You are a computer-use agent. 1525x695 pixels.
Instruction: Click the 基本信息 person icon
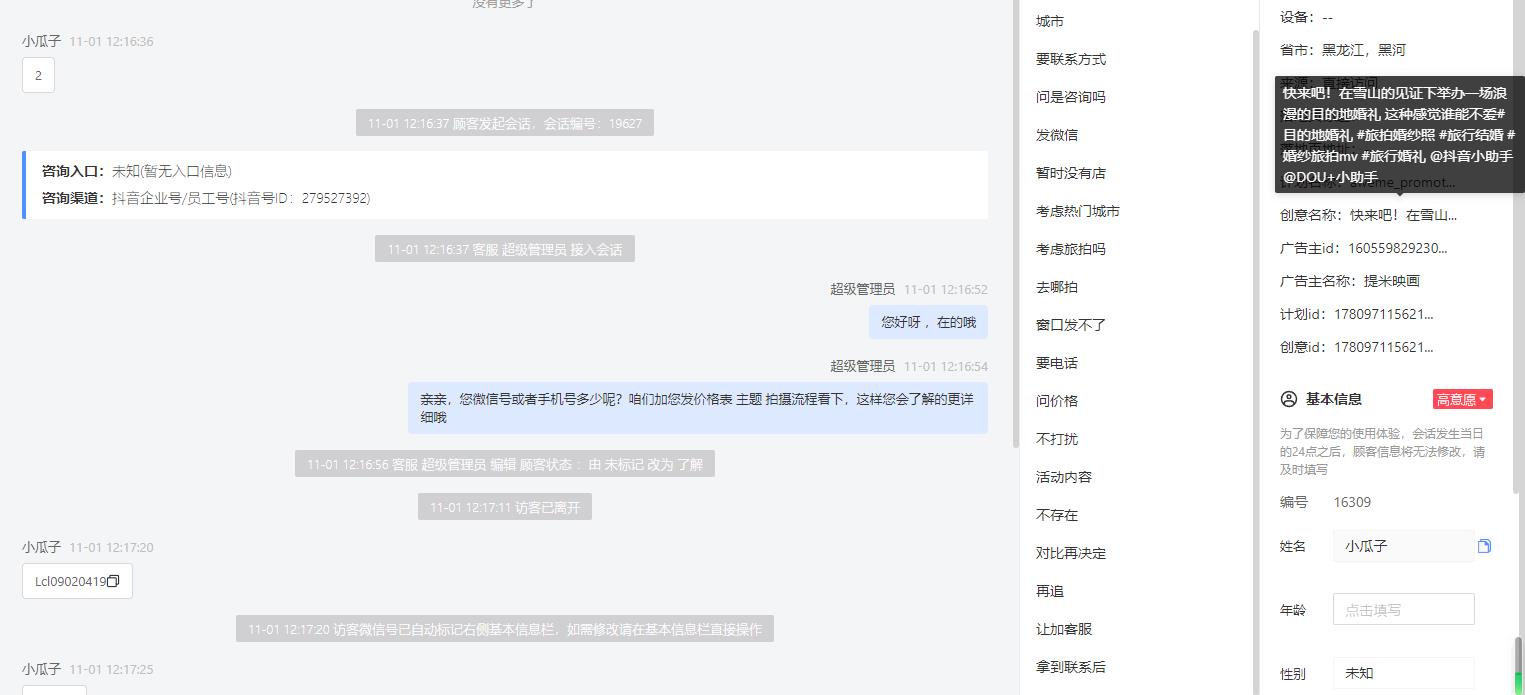pyautogui.click(x=1288, y=399)
